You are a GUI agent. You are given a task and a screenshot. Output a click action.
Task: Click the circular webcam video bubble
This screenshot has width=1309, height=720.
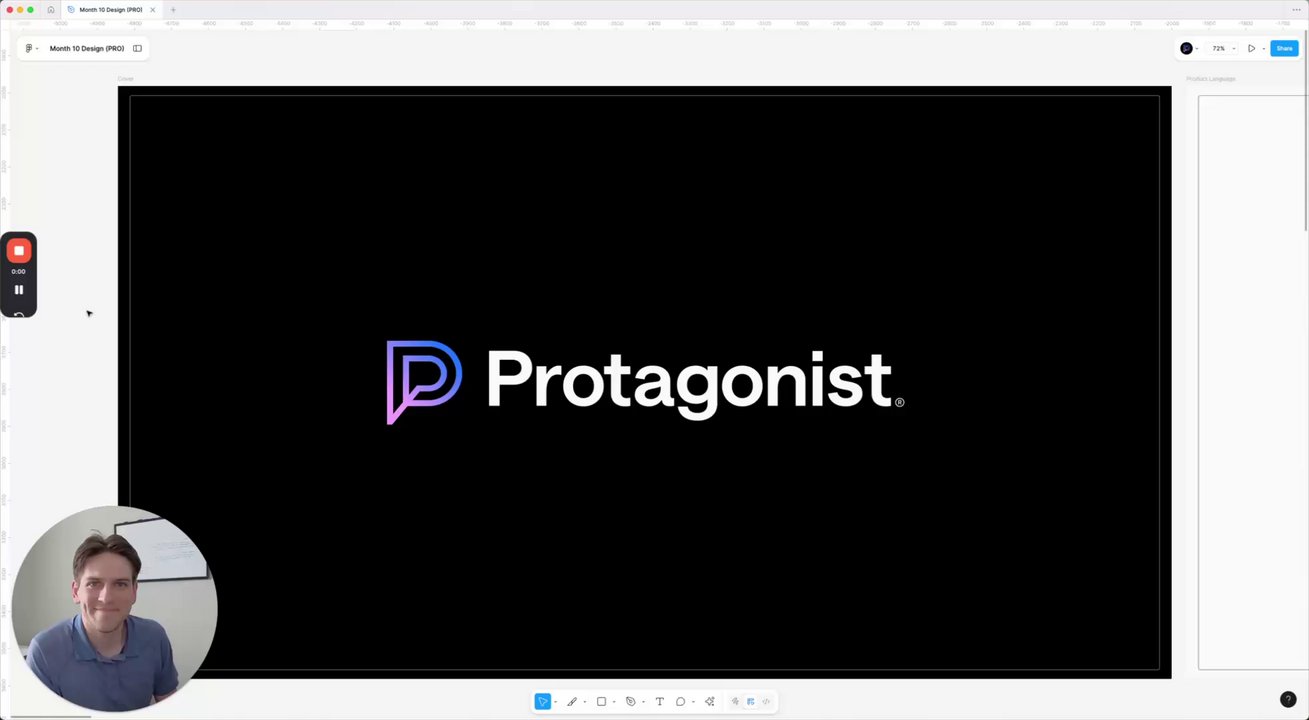click(x=114, y=608)
